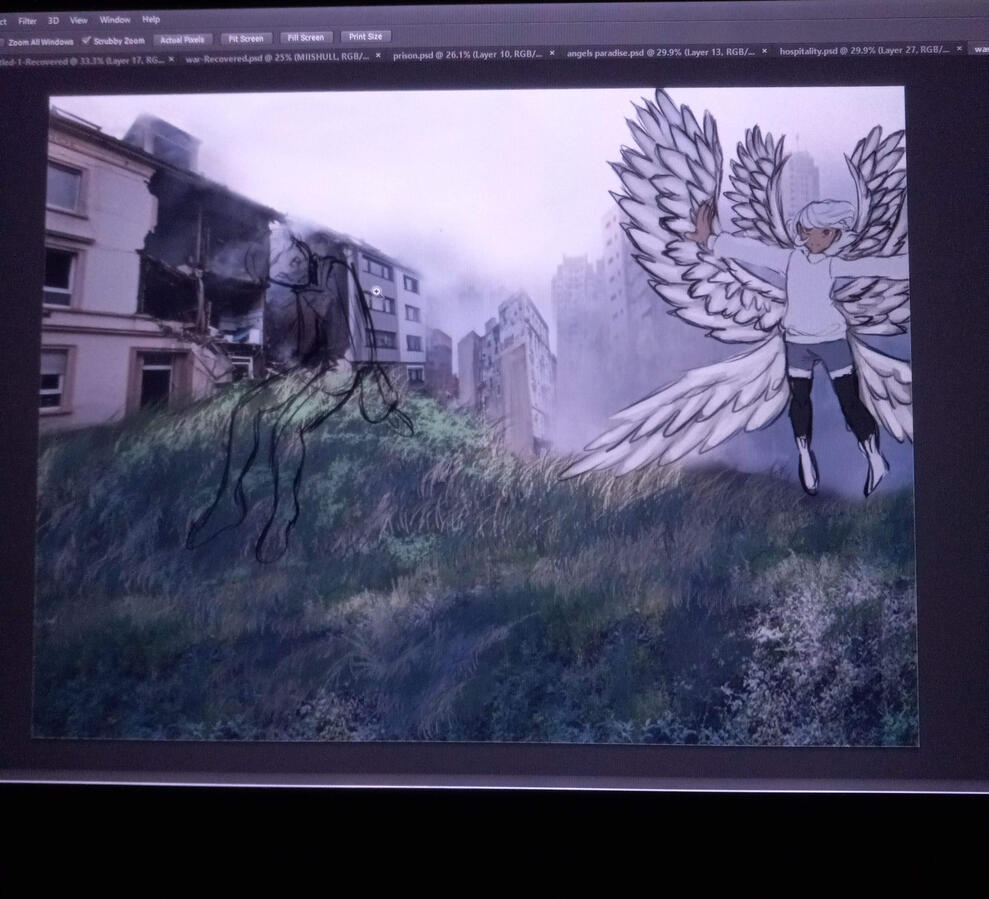Image resolution: width=989 pixels, height=899 pixels.
Task: Switch to the Untitled-1-Recovered document tab
Action: pos(80,60)
